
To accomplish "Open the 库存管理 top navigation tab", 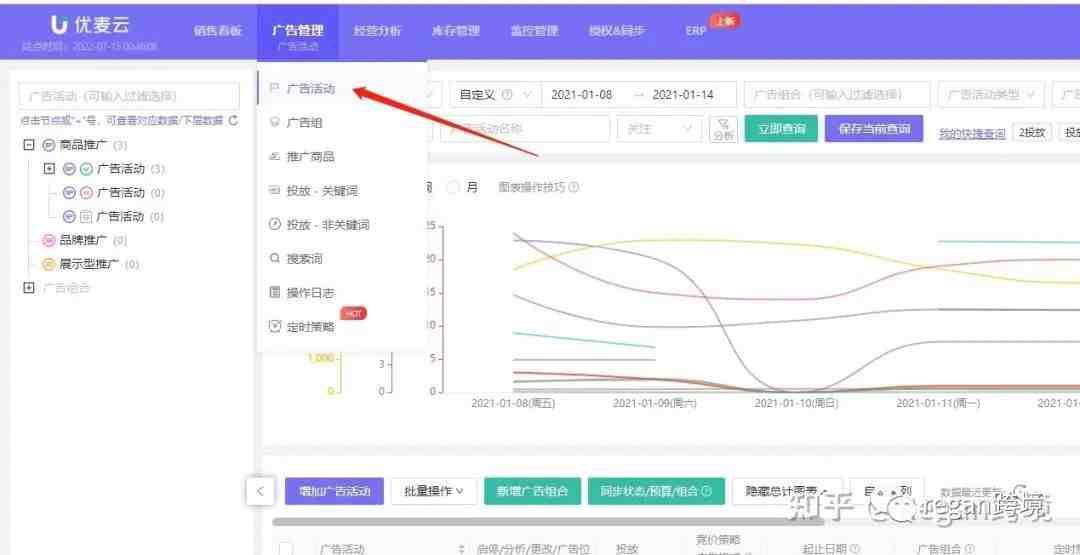I will point(455,31).
